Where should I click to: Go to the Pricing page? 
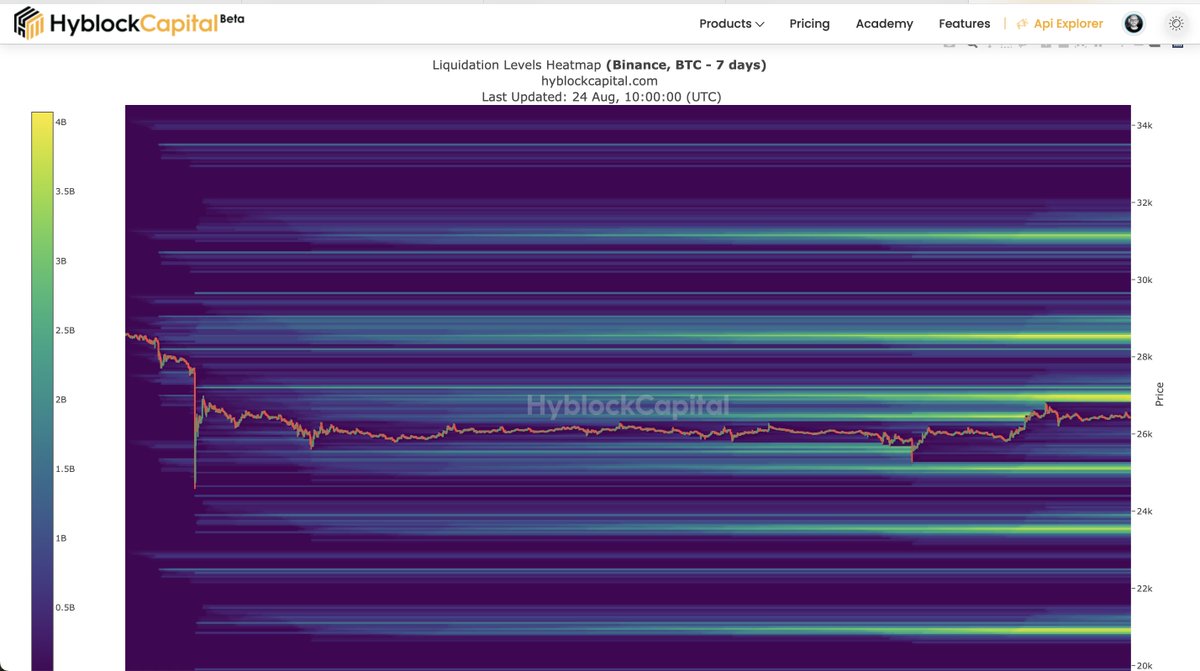[809, 23]
